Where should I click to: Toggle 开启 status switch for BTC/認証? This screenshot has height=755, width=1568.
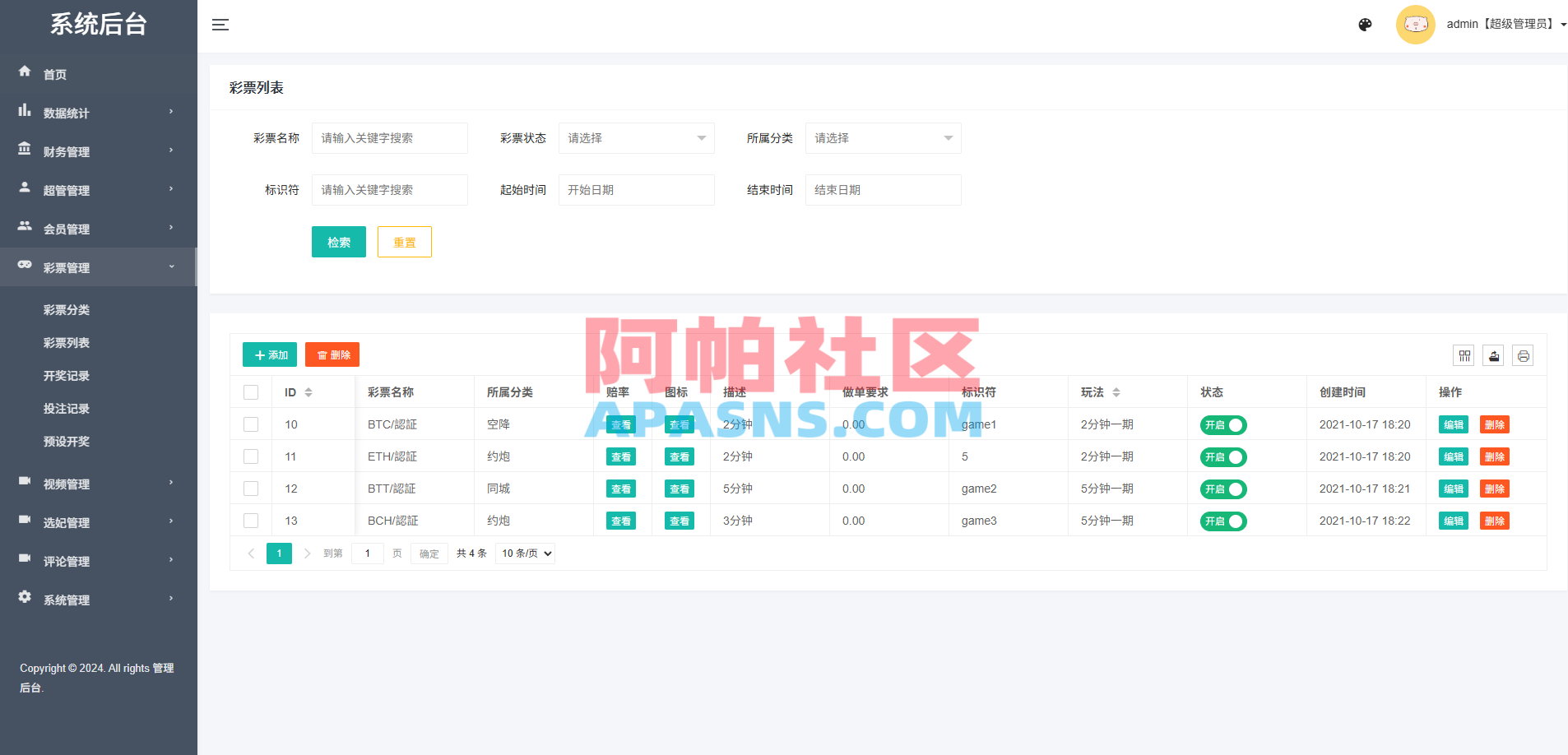coord(1223,425)
